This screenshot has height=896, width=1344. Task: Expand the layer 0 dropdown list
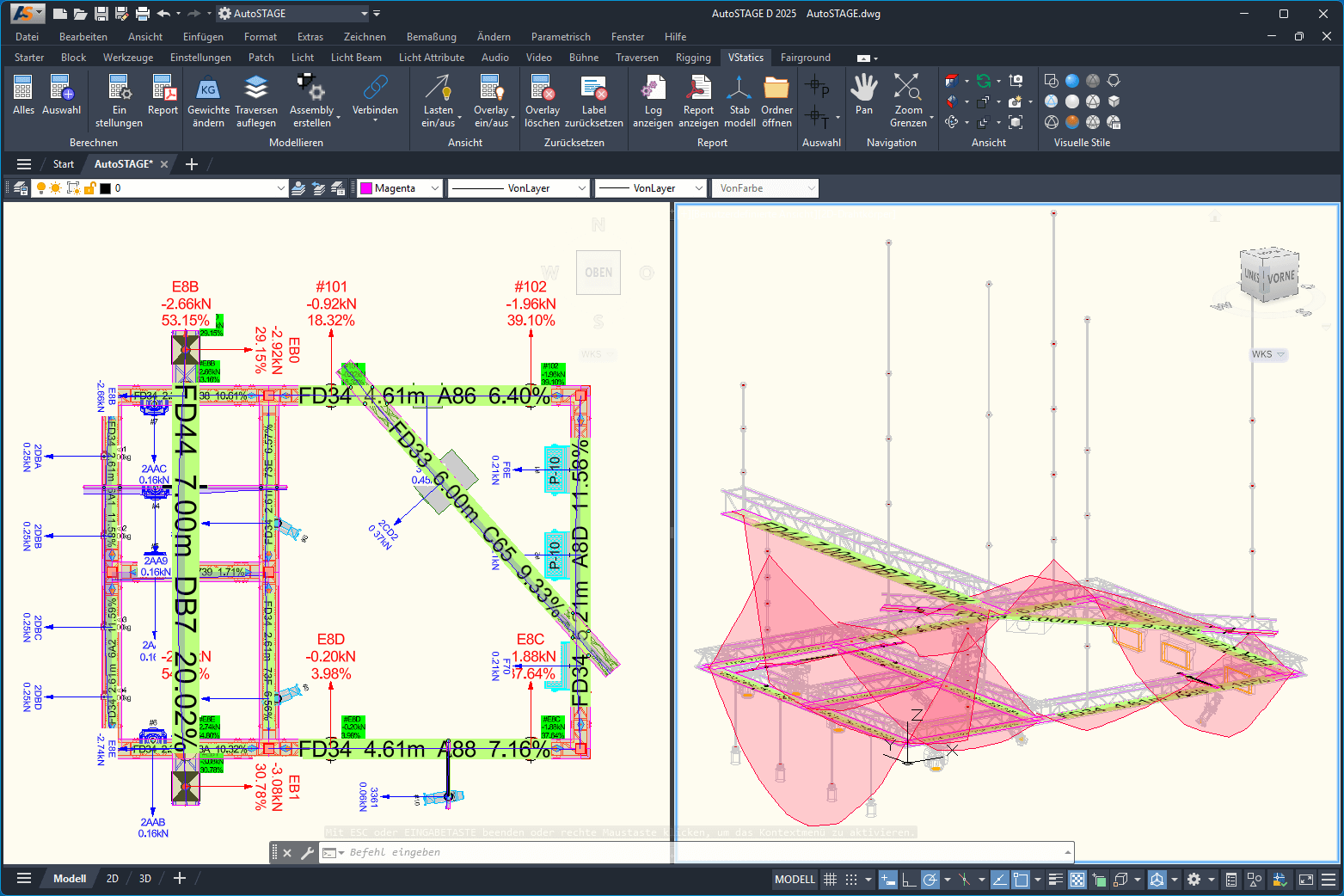coord(281,188)
